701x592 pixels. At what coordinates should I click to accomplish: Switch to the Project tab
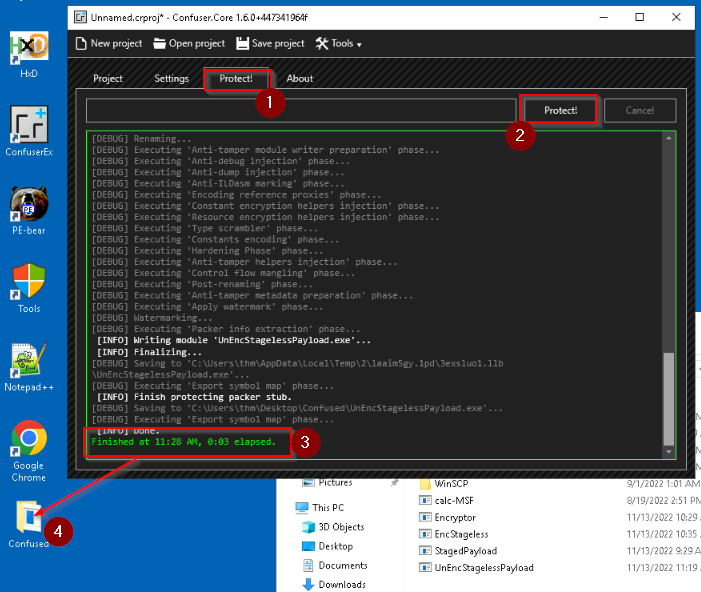pos(108,79)
